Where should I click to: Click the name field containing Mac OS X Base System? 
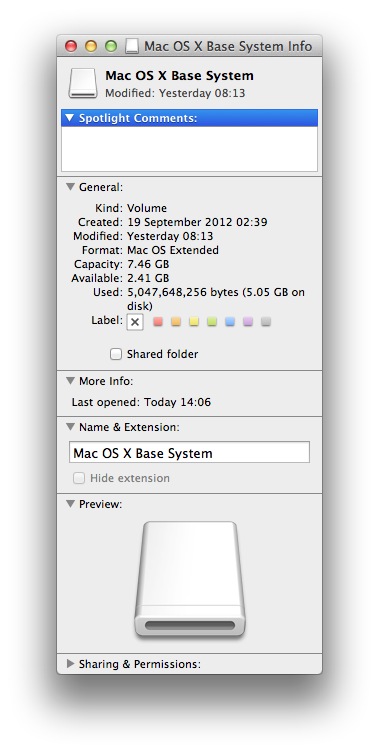[x=189, y=452]
